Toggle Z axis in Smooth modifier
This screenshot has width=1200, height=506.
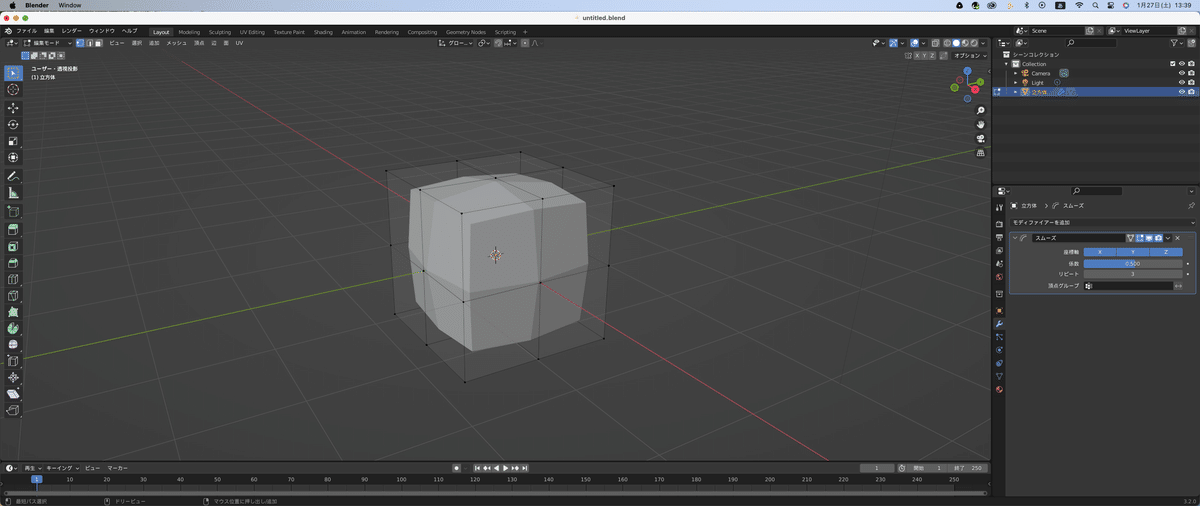coord(1166,252)
